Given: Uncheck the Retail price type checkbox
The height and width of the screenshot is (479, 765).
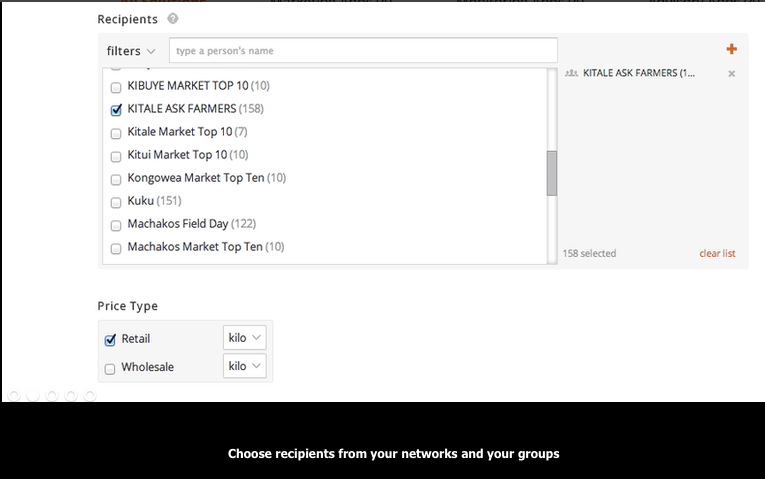Looking at the screenshot, I should click(110, 340).
